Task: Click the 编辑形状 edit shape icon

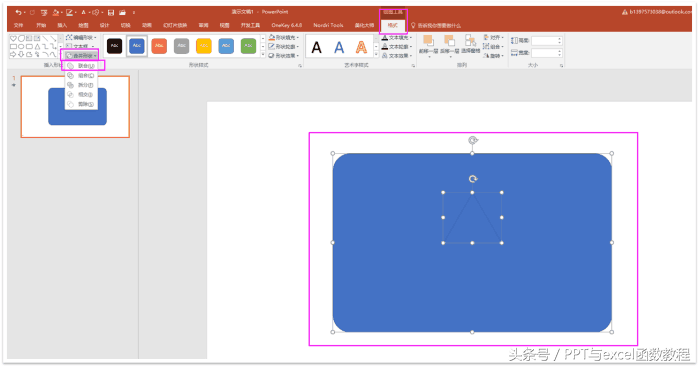Action: click(69, 38)
